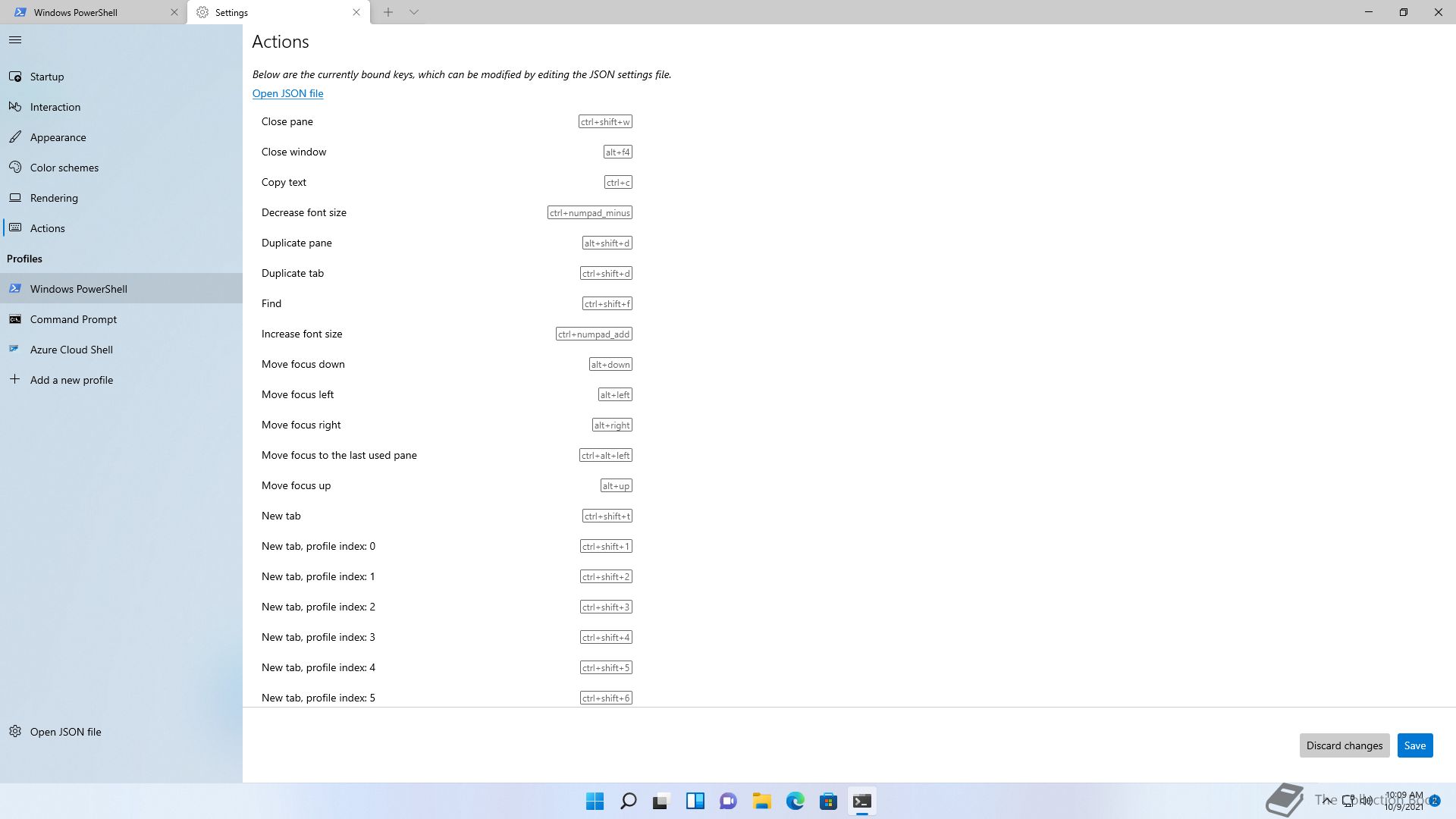This screenshot has height=819, width=1456.
Task: Click Open JSON file in the sidebar
Action: [121, 732]
